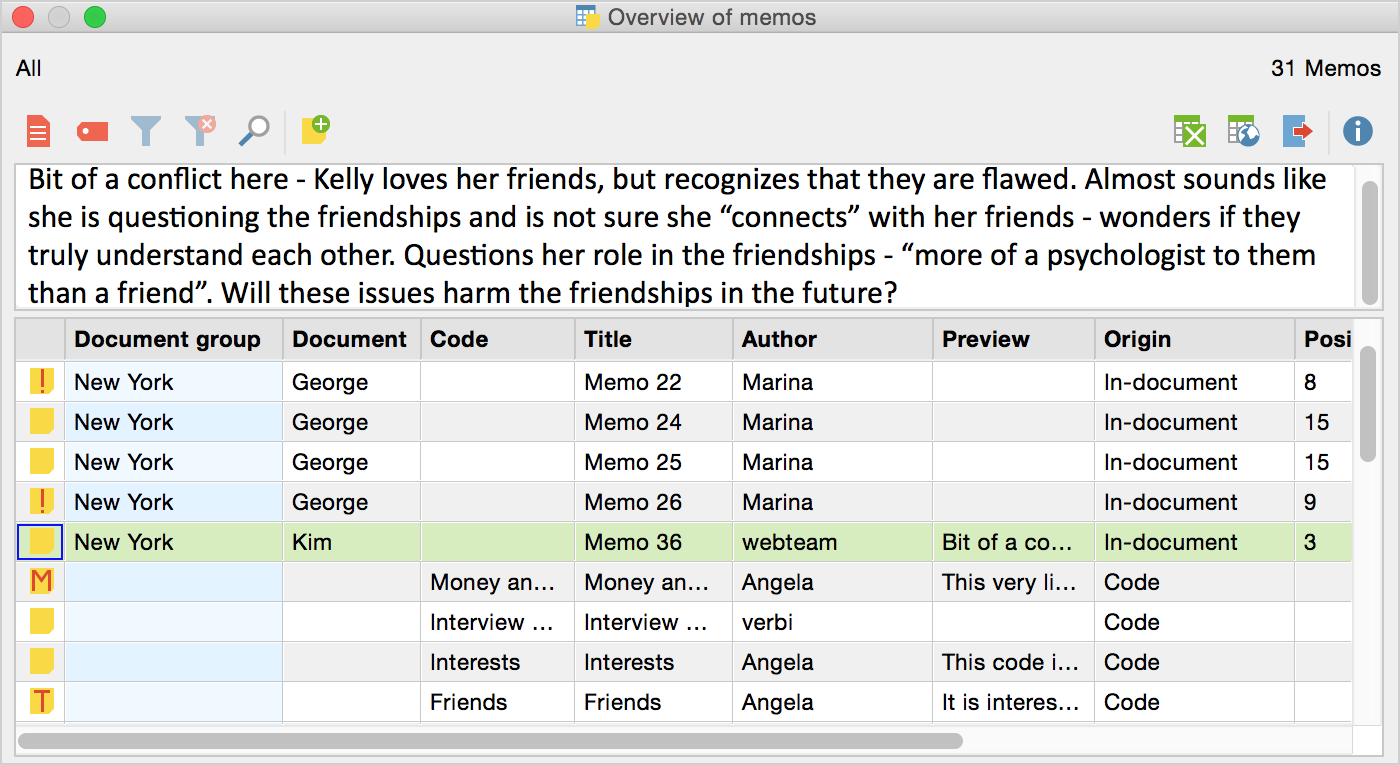This screenshot has height=765, width=1400.
Task: Sort by the Document group column header
Action: pyautogui.click(x=167, y=340)
